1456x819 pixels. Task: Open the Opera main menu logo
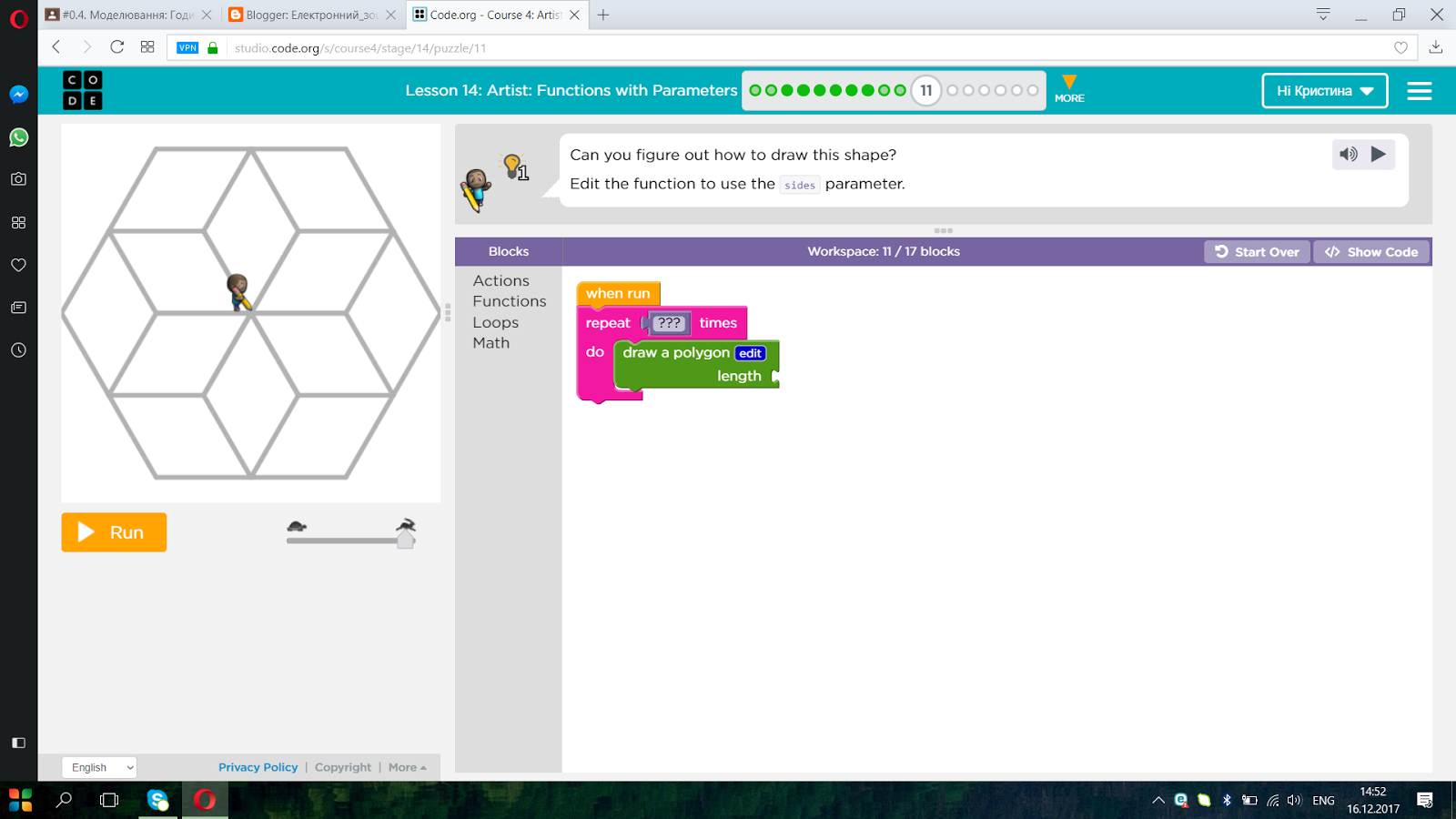point(19,18)
